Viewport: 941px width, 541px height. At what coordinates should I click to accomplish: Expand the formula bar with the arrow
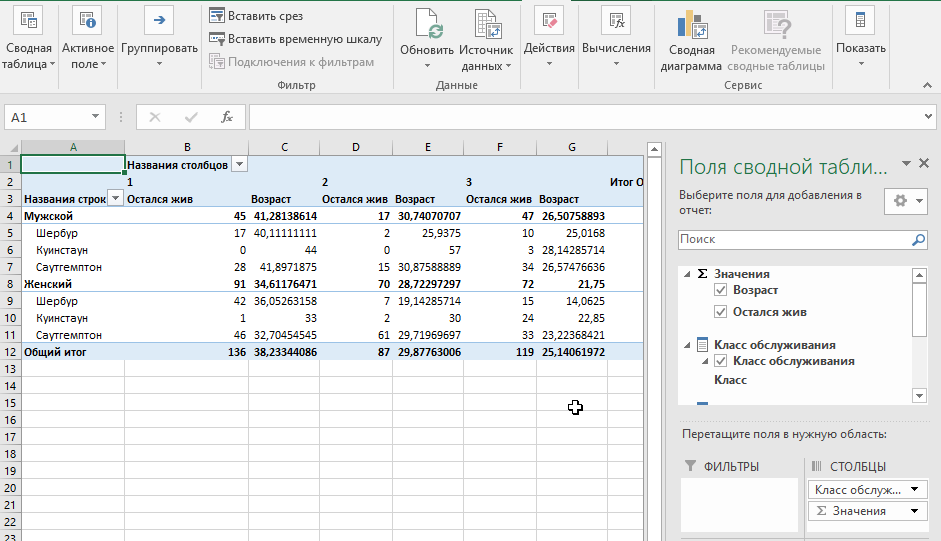928,116
